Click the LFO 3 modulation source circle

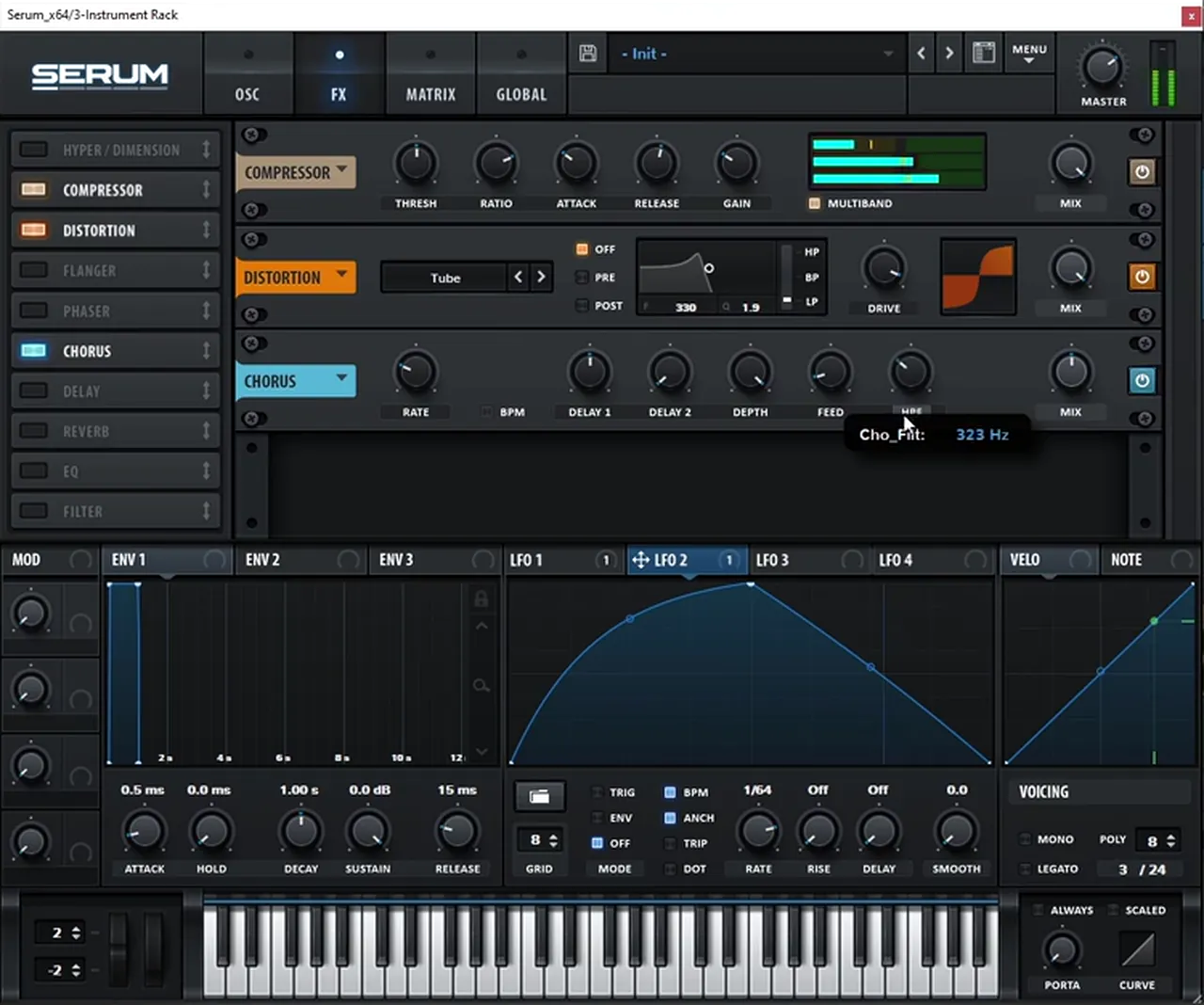pos(852,560)
